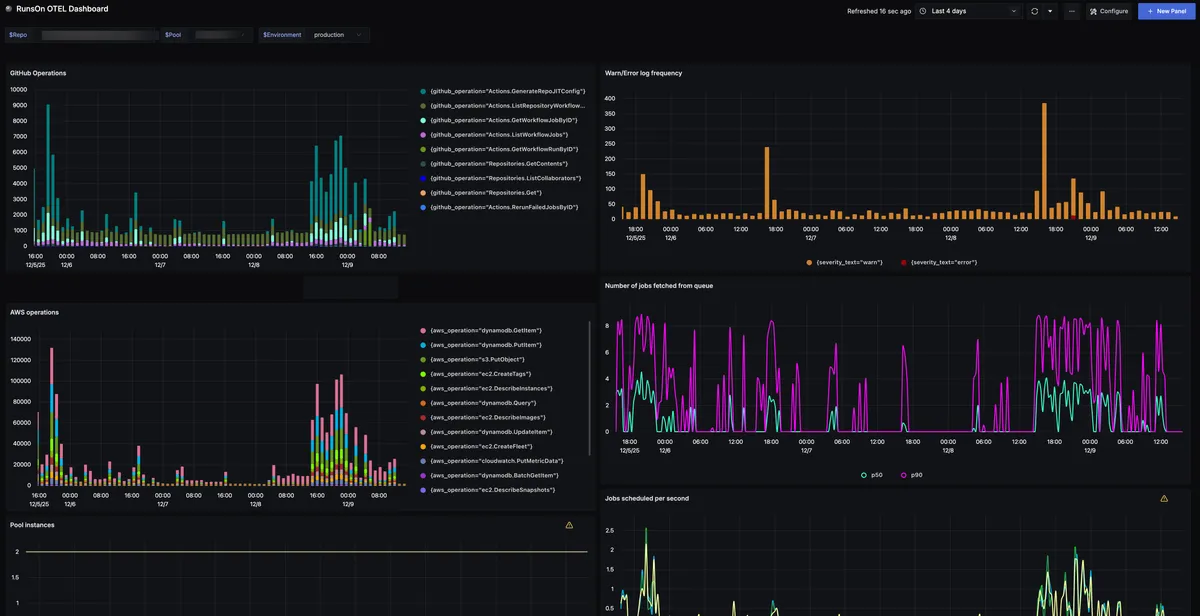Click the New Panel button
This screenshot has height=616, width=1200.
coord(1165,11)
